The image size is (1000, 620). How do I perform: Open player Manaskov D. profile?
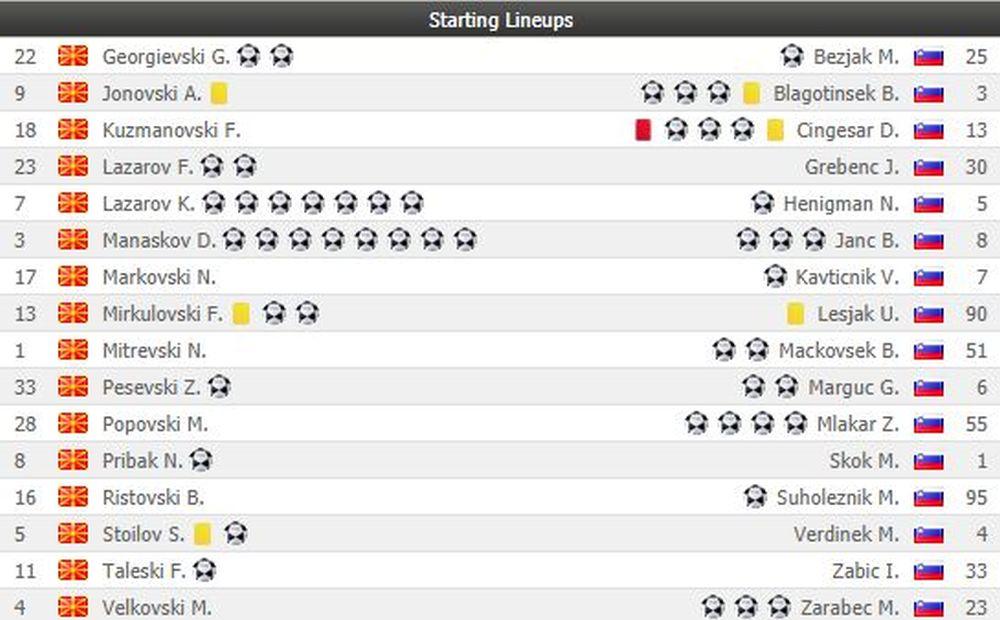159,240
